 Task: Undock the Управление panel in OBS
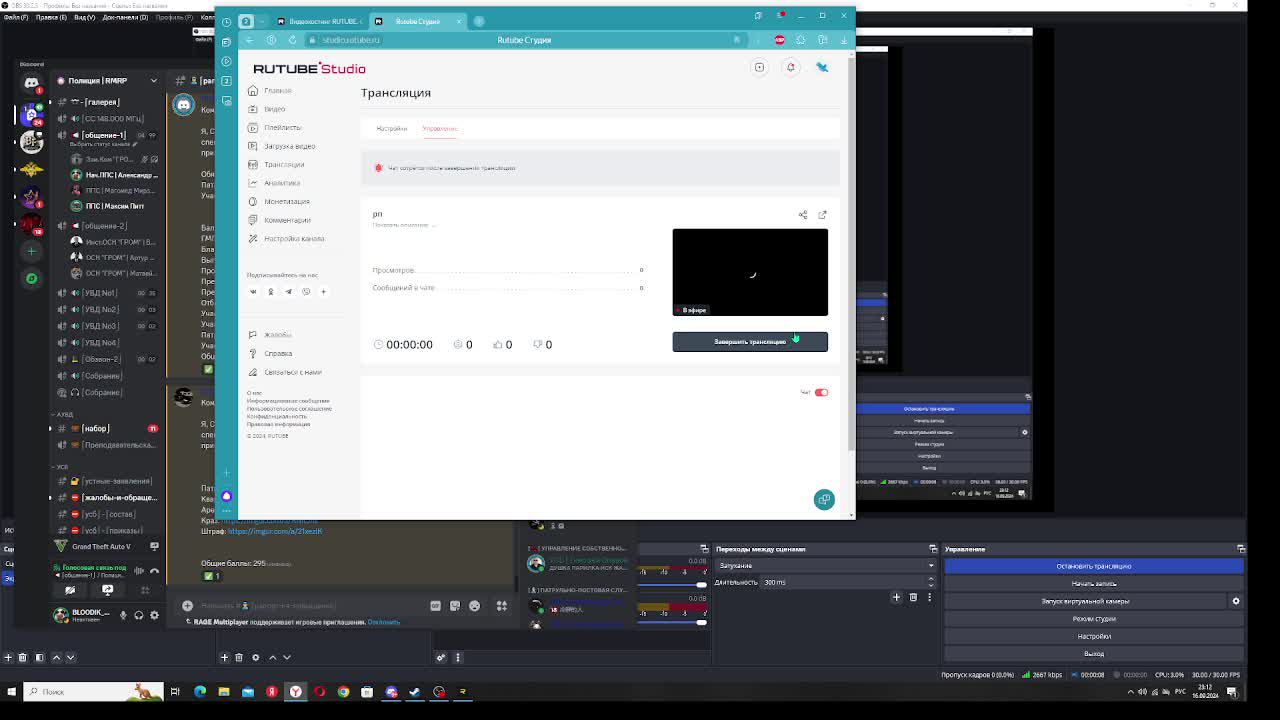tap(1241, 549)
